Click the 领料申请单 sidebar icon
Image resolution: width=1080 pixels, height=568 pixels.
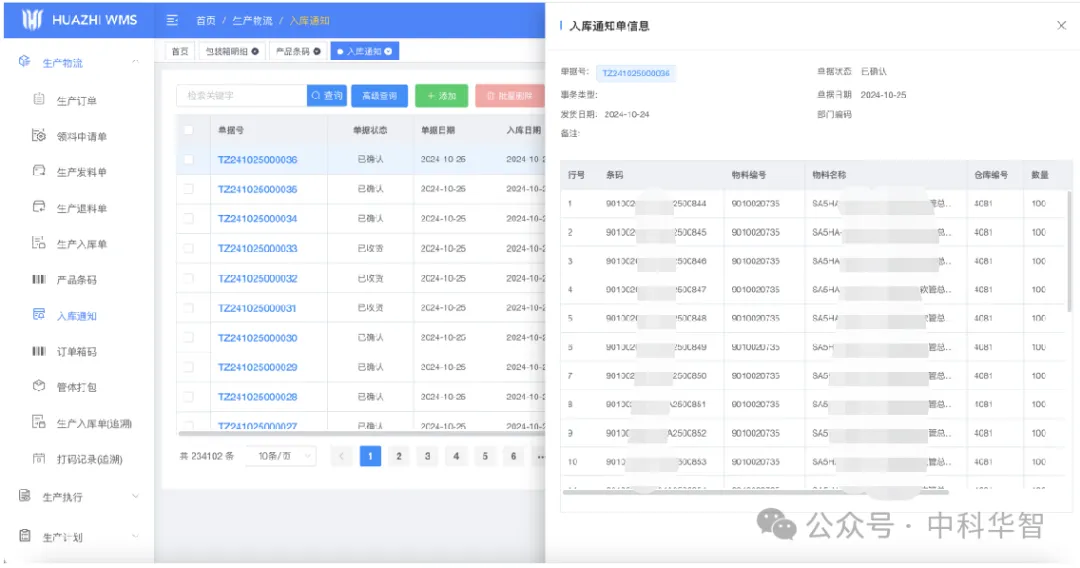[x=39, y=136]
